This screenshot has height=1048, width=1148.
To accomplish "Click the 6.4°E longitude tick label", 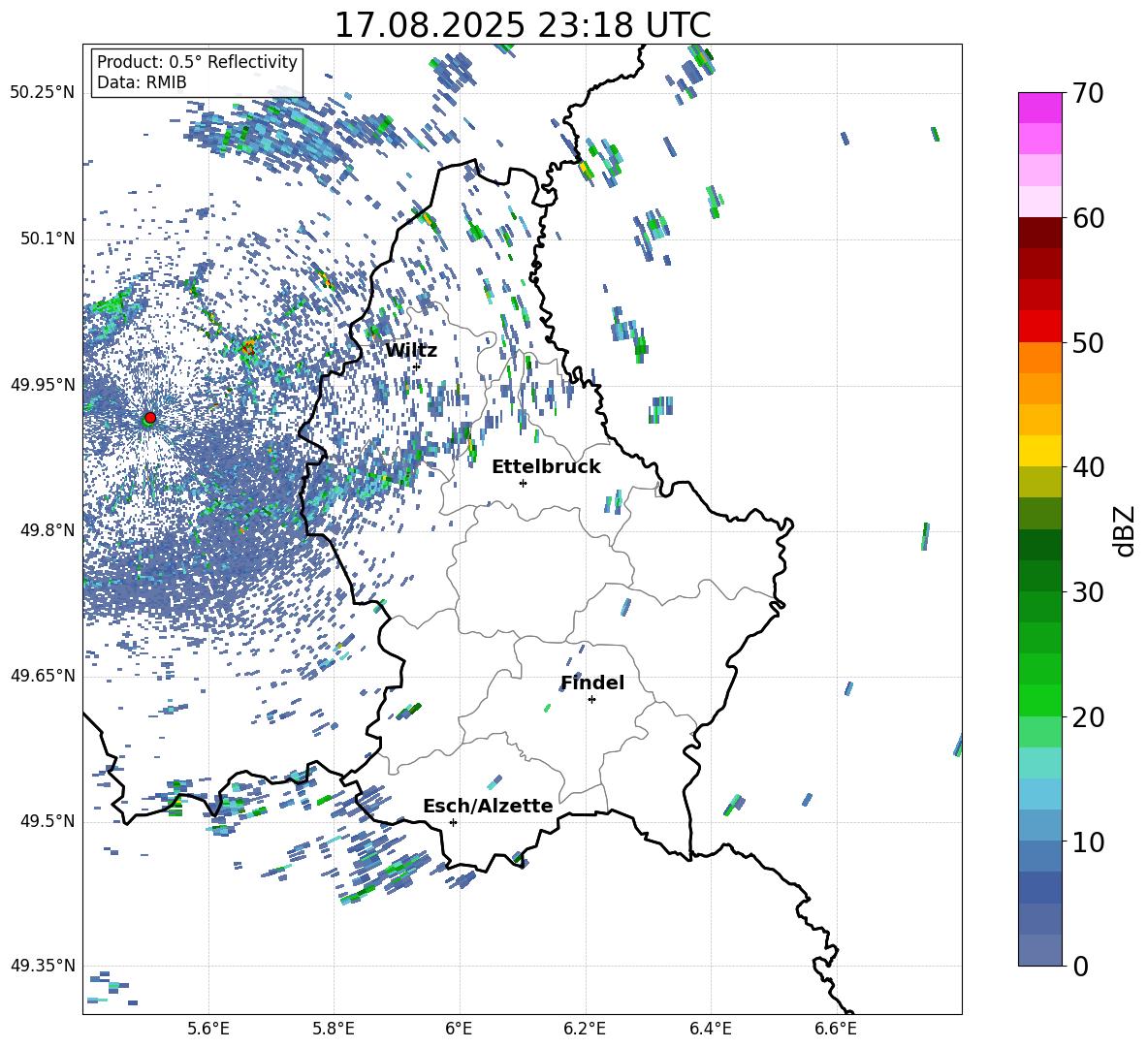I will (x=710, y=1029).
